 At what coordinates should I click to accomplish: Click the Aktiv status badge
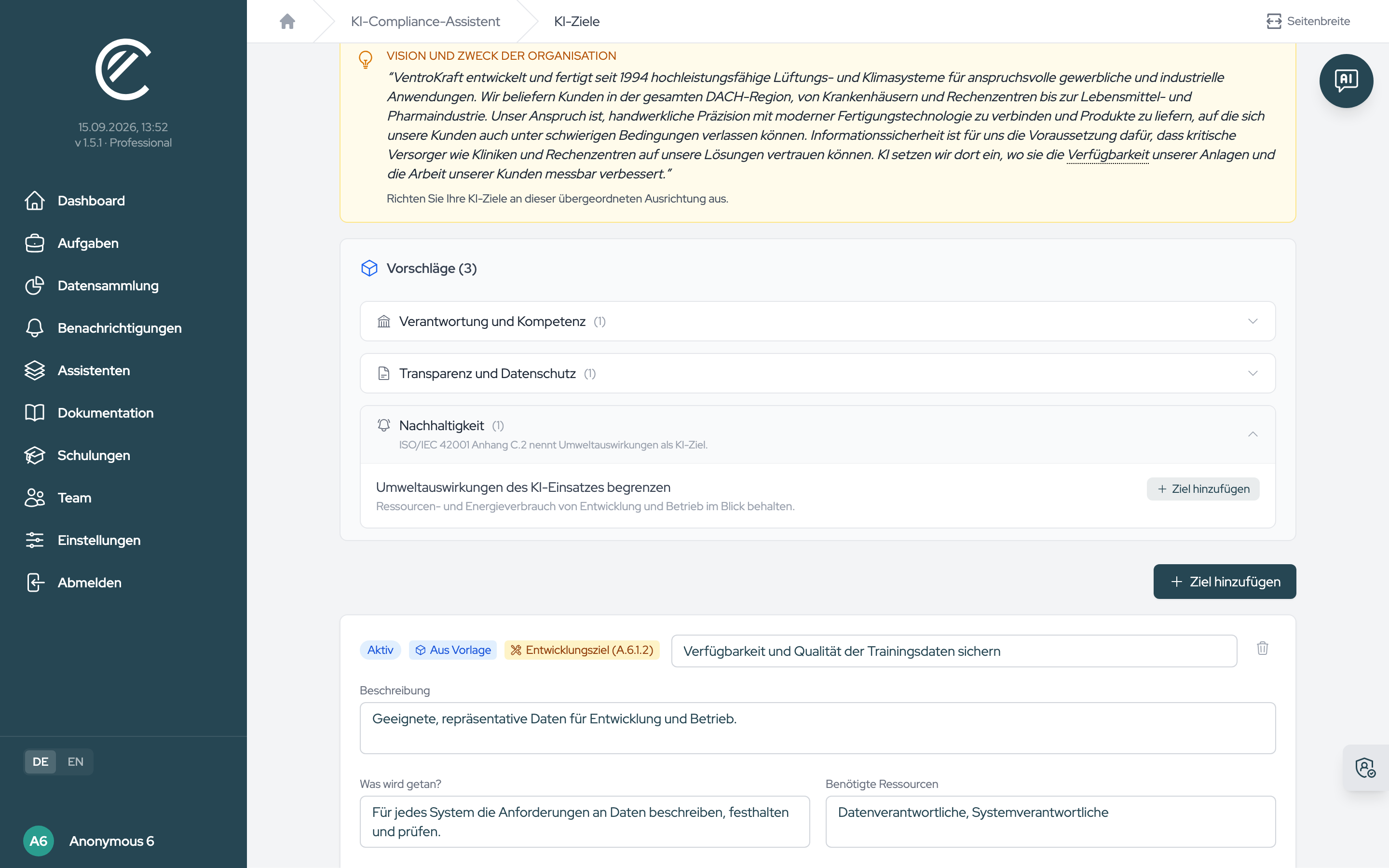click(x=380, y=650)
